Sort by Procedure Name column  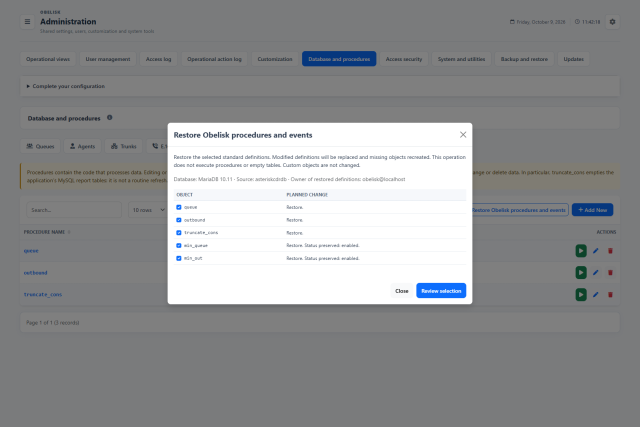(x=47, y=232)
